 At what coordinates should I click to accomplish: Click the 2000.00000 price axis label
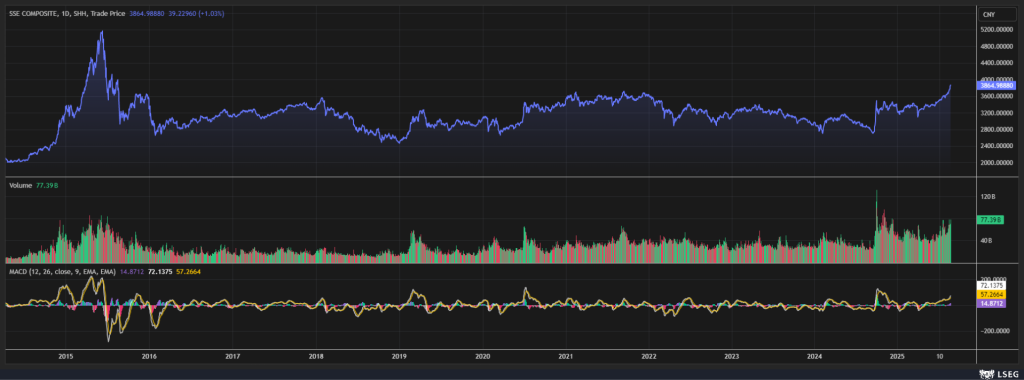click(997, 163)
